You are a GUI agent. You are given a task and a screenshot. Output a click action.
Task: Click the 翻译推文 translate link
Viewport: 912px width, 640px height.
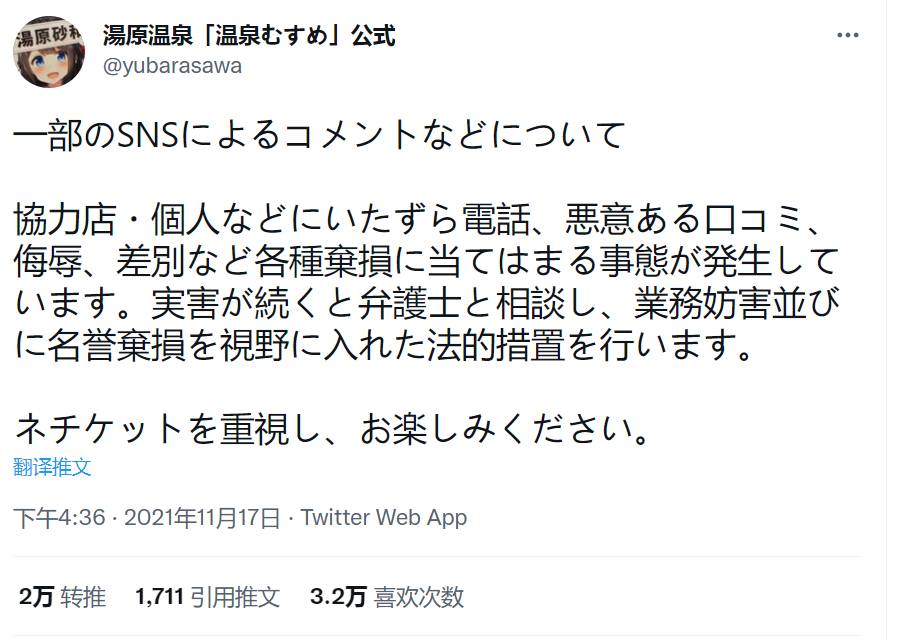pyautogui.click(x=53, y=467)
